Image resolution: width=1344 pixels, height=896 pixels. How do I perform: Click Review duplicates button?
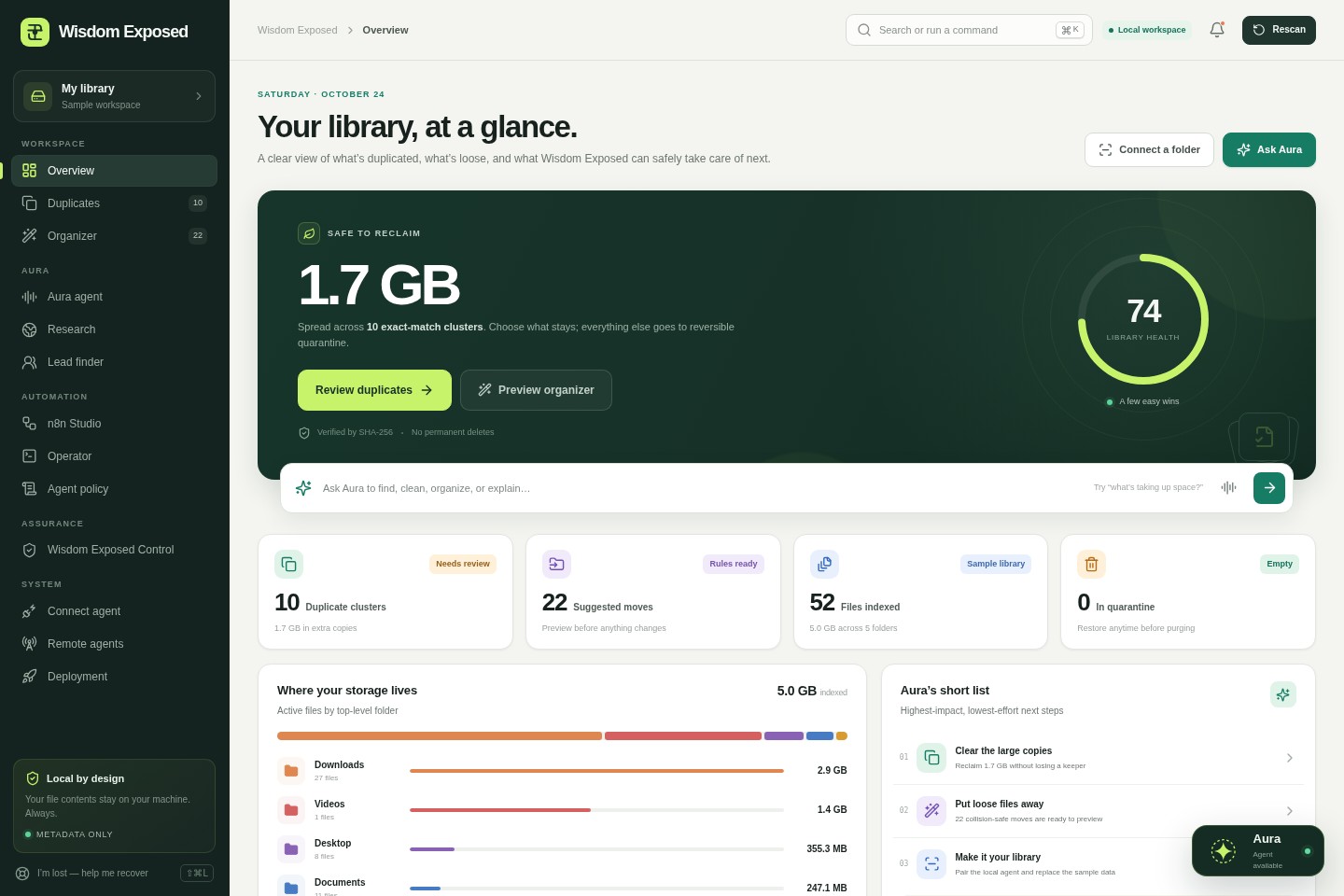pos(374,390)
